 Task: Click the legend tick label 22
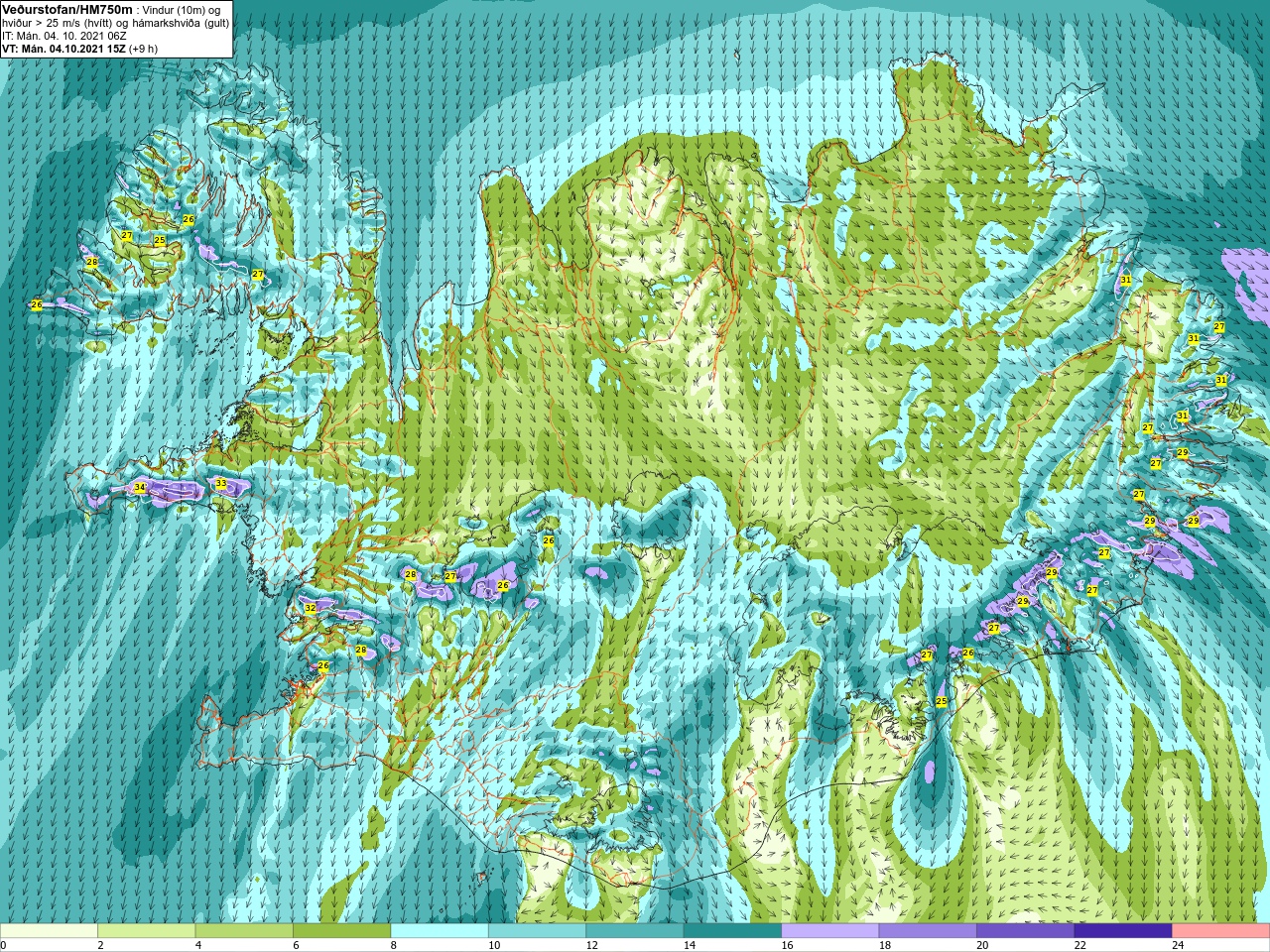(x=1080, y=945)
